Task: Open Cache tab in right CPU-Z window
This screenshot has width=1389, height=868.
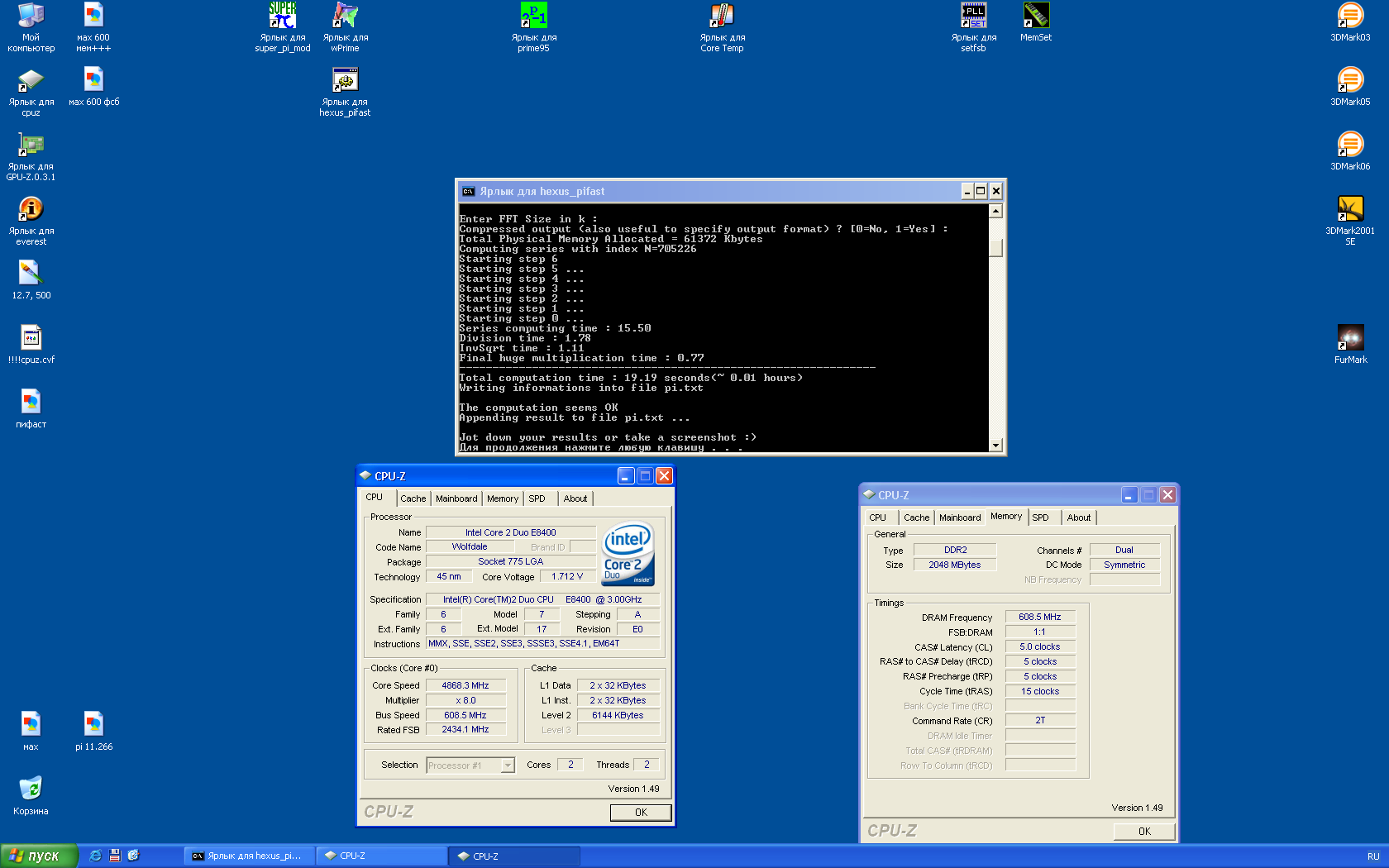Action: pyautogui.click(x=916, y=517)
